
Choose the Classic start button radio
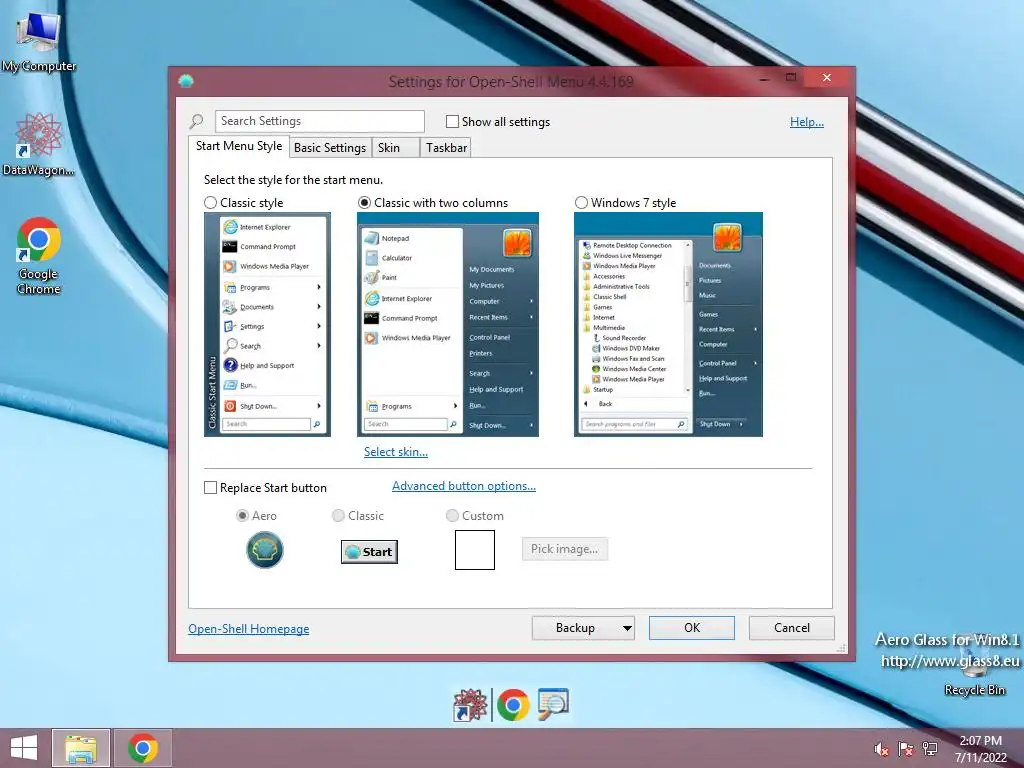[x=338, y=516]
